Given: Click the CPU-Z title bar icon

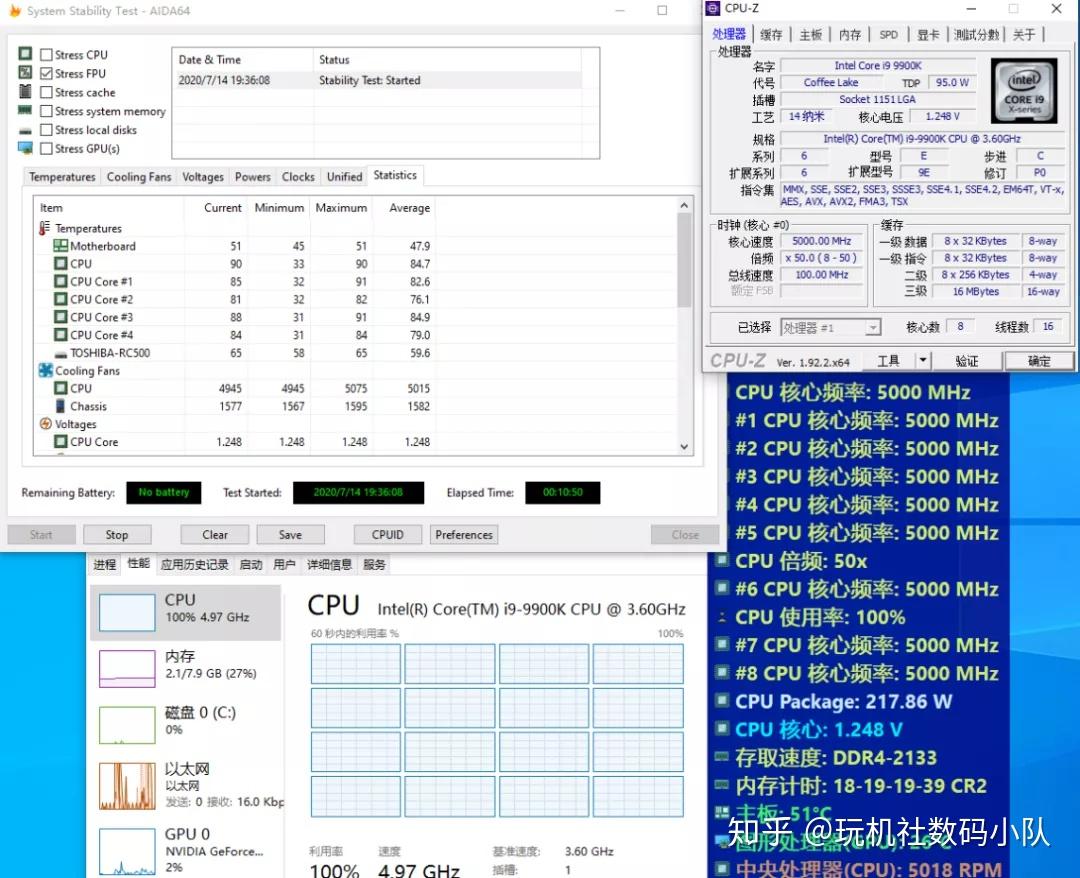Looking at the screenshot, I should click(x=714, y=8).
